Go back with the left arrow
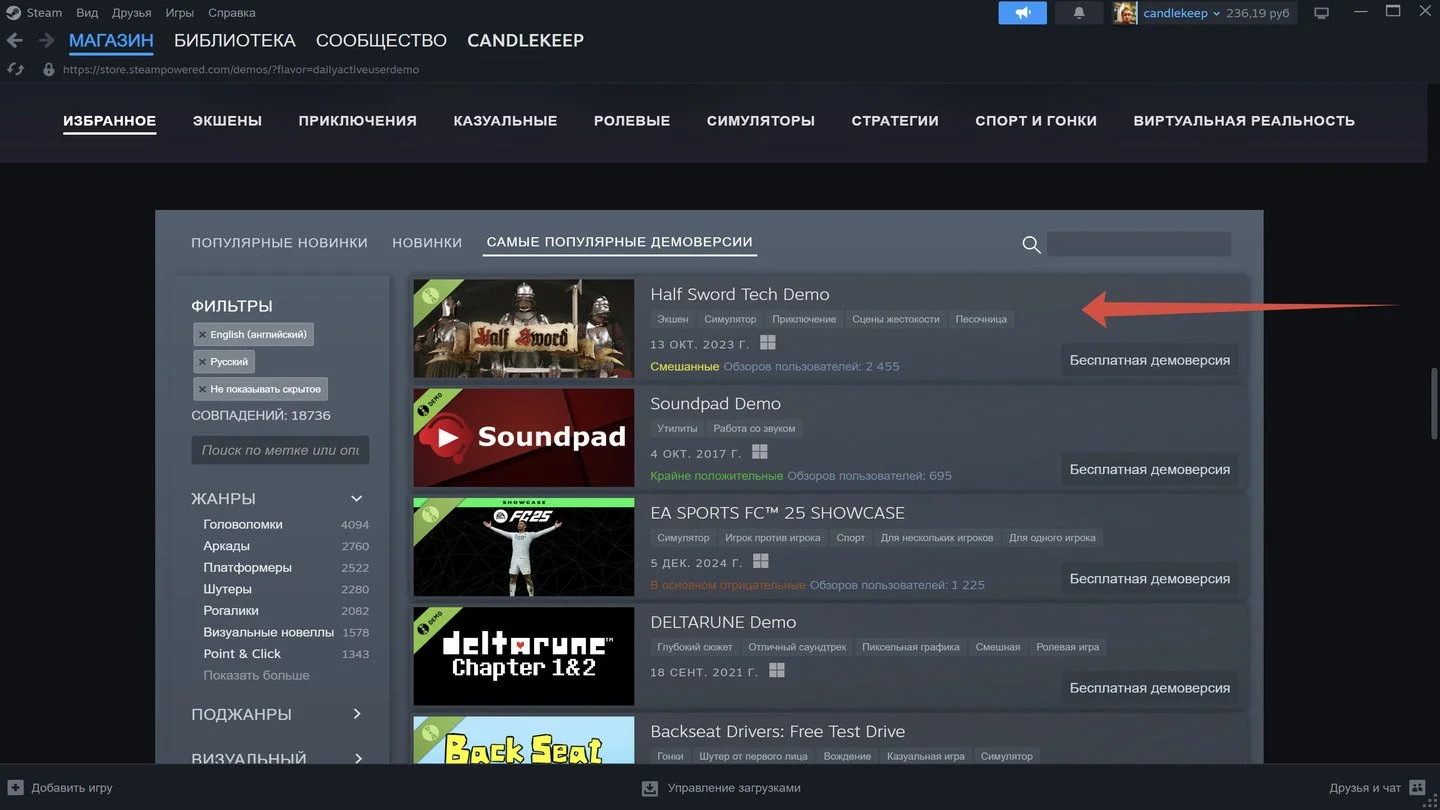1440x810 pixels. [x=14, y=41]
